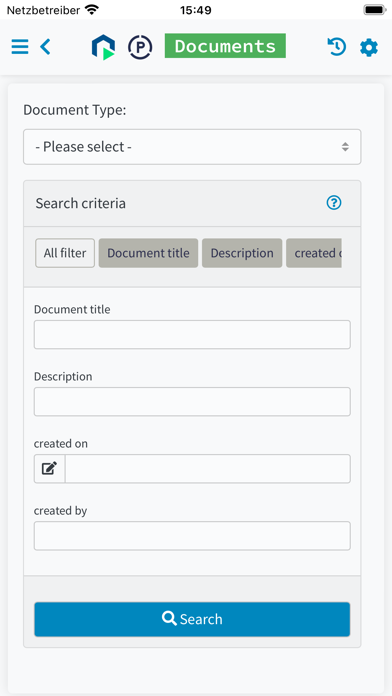Click the created on edit icon
Viewport: 392px width, 696px height.
[x=50, y=468]
